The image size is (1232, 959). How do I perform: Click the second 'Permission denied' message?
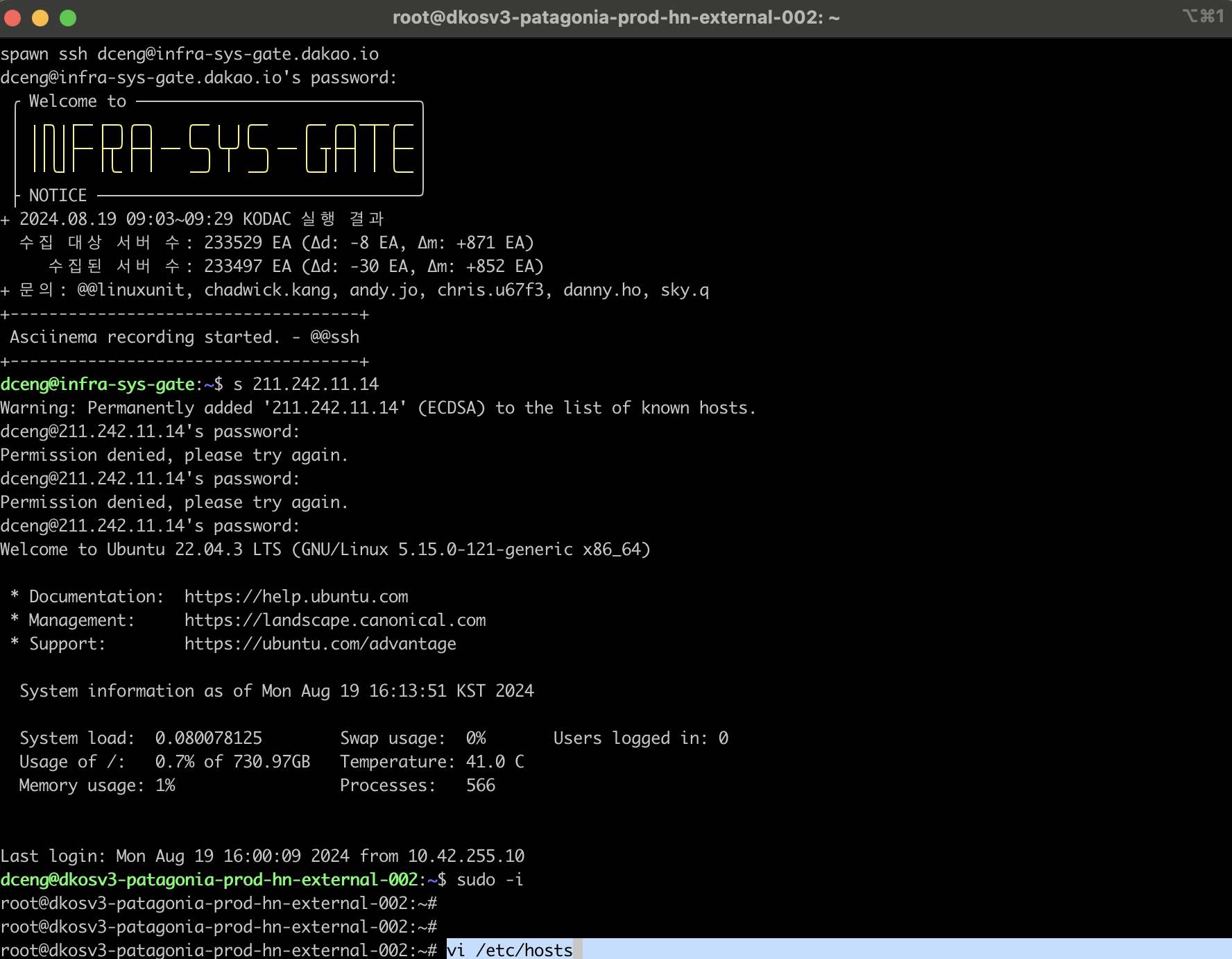tap(173, 502)
